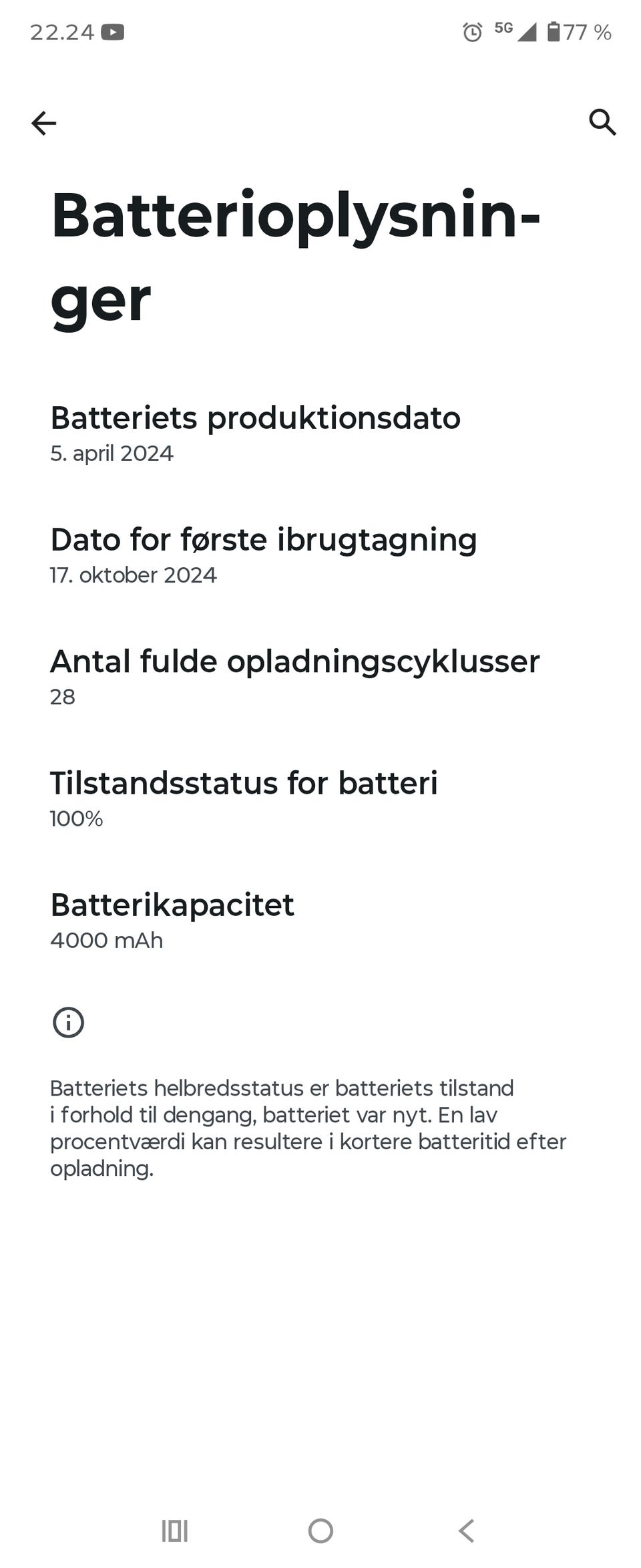Tap the battery icon in status bar
The width and height of the screenshot is (641, 1568).
pyautogui.click(x=554, y=31)
